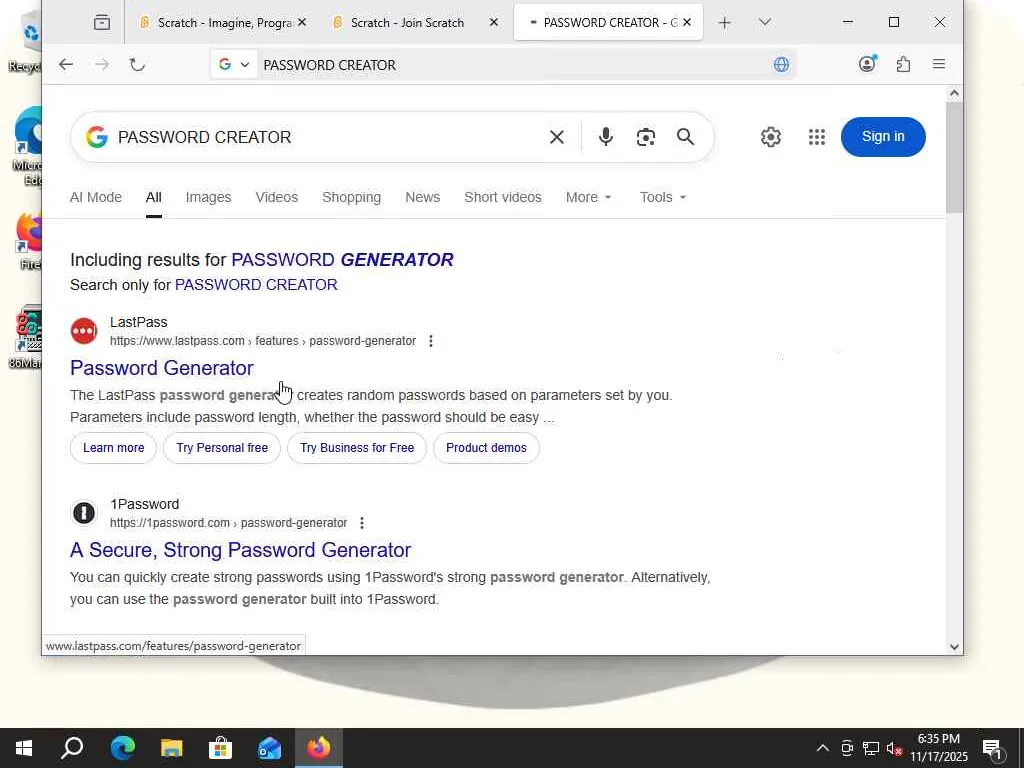
Task: Go back to the previous page
Action: tap(65, 65)
